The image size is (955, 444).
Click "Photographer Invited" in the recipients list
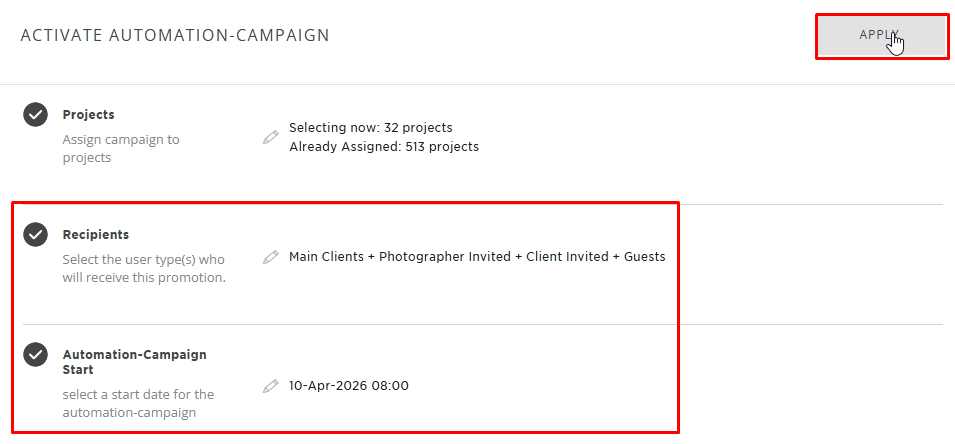(x=444, y=257)
